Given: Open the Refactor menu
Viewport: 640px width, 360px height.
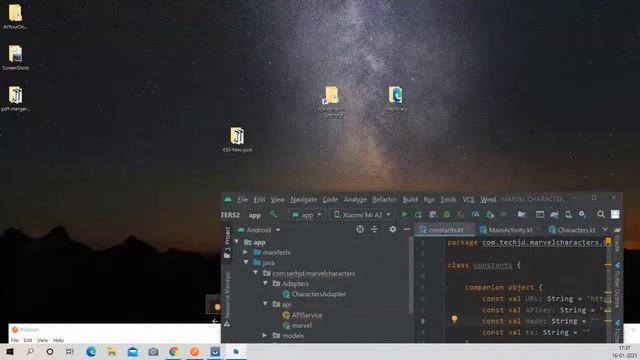Looking at the screenshot, I should [384, 199].
